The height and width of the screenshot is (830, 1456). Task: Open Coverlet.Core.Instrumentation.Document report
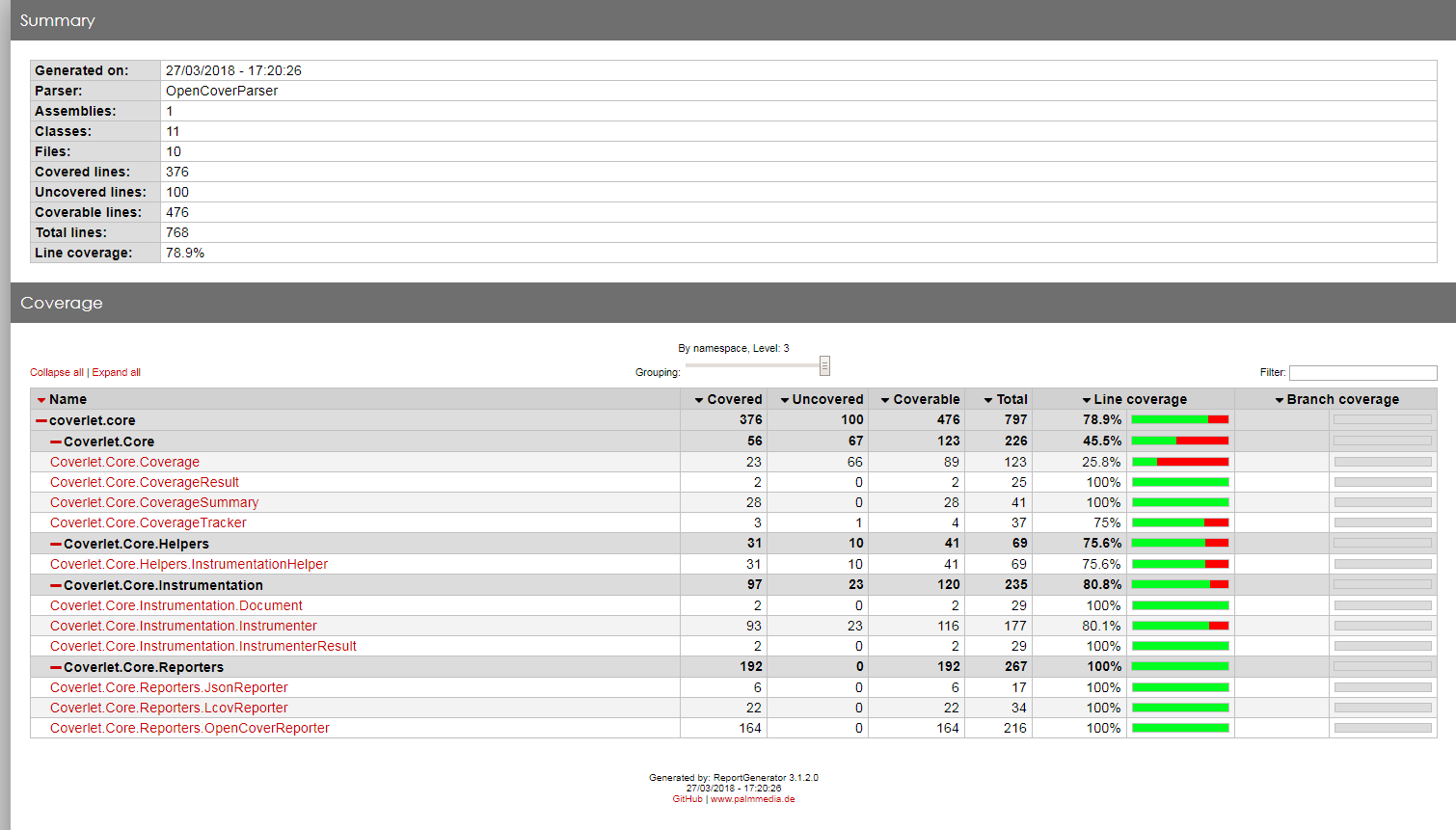pos(176,605)
